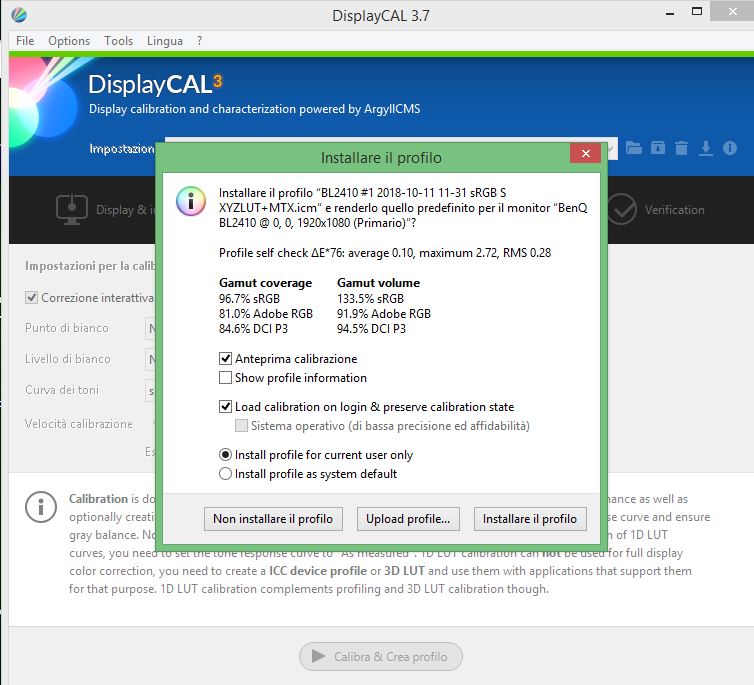Open the File menu
The width and height of the screenshot is (754, 685).
25,41
